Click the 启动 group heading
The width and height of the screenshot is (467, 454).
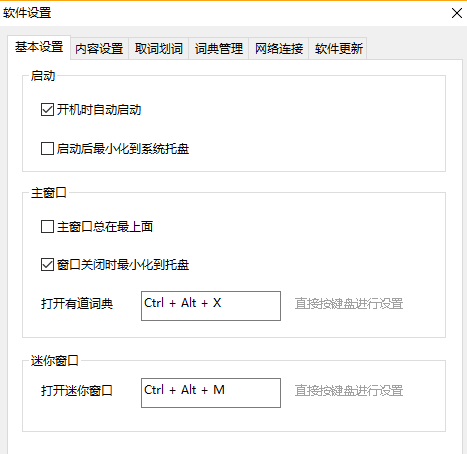[43, 76]
